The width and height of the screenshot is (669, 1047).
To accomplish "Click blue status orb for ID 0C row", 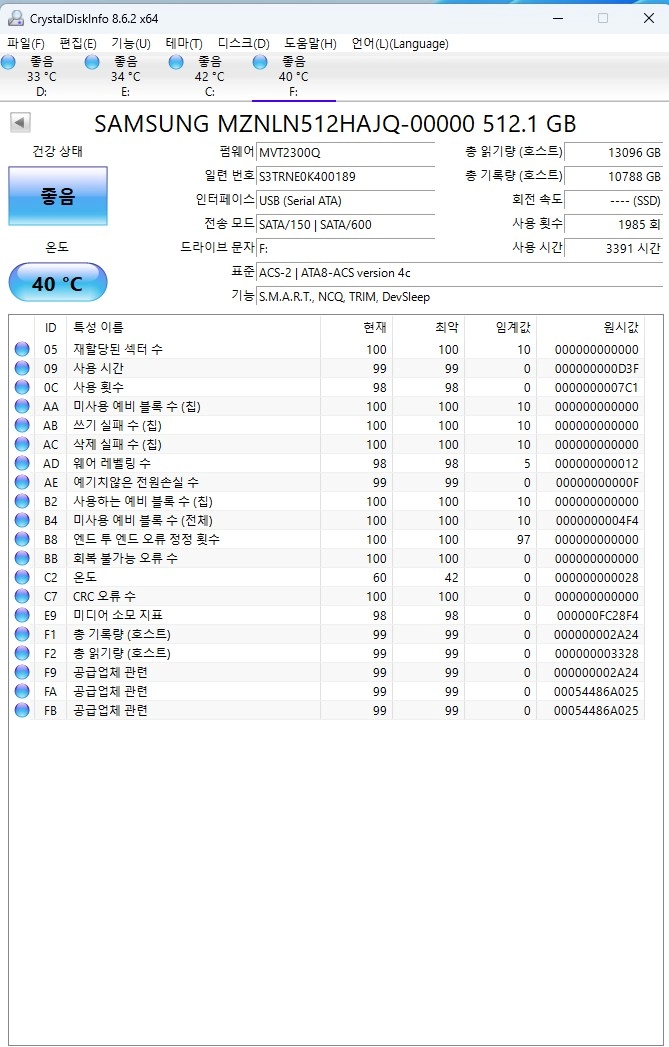I will click(x=22, y=387).
